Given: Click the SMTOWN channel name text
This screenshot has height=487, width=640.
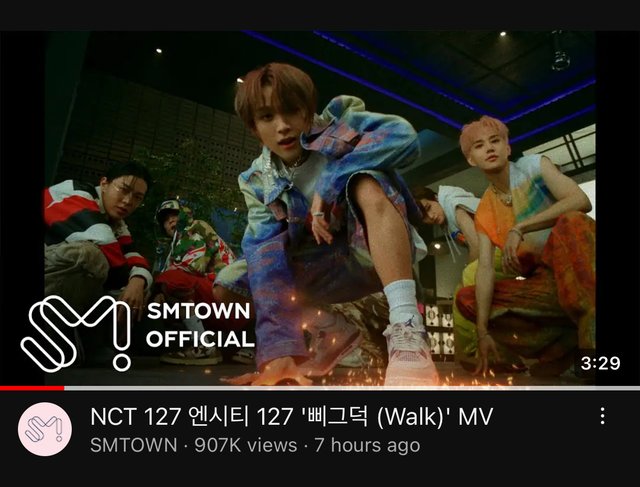Looking at the screenshot, I should coord(134,445).
